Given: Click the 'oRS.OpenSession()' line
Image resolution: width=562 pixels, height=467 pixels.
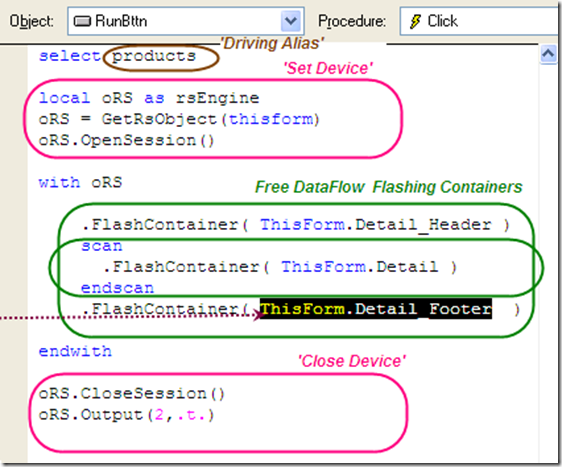Looking at the screenshot, I should 127,140.
